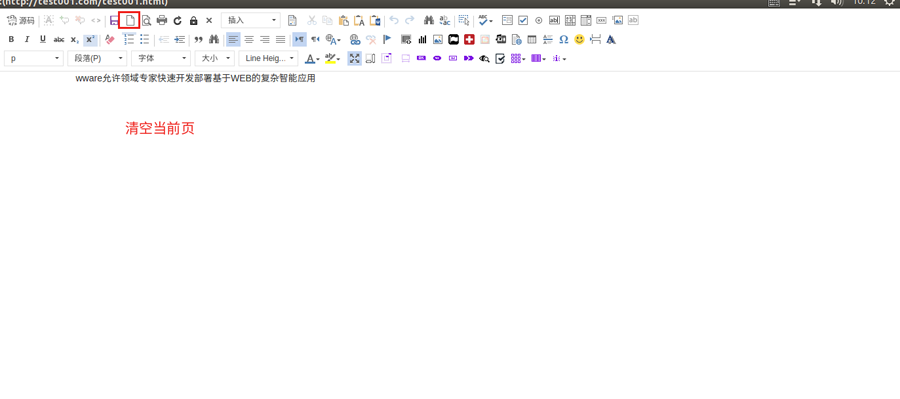
Task: Click the Increase Indent icon
Action: (180, 40)
